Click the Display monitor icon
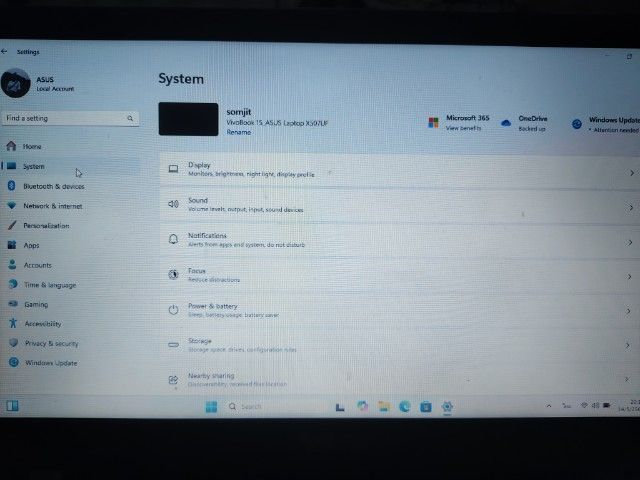 click(x=173, y=169)
